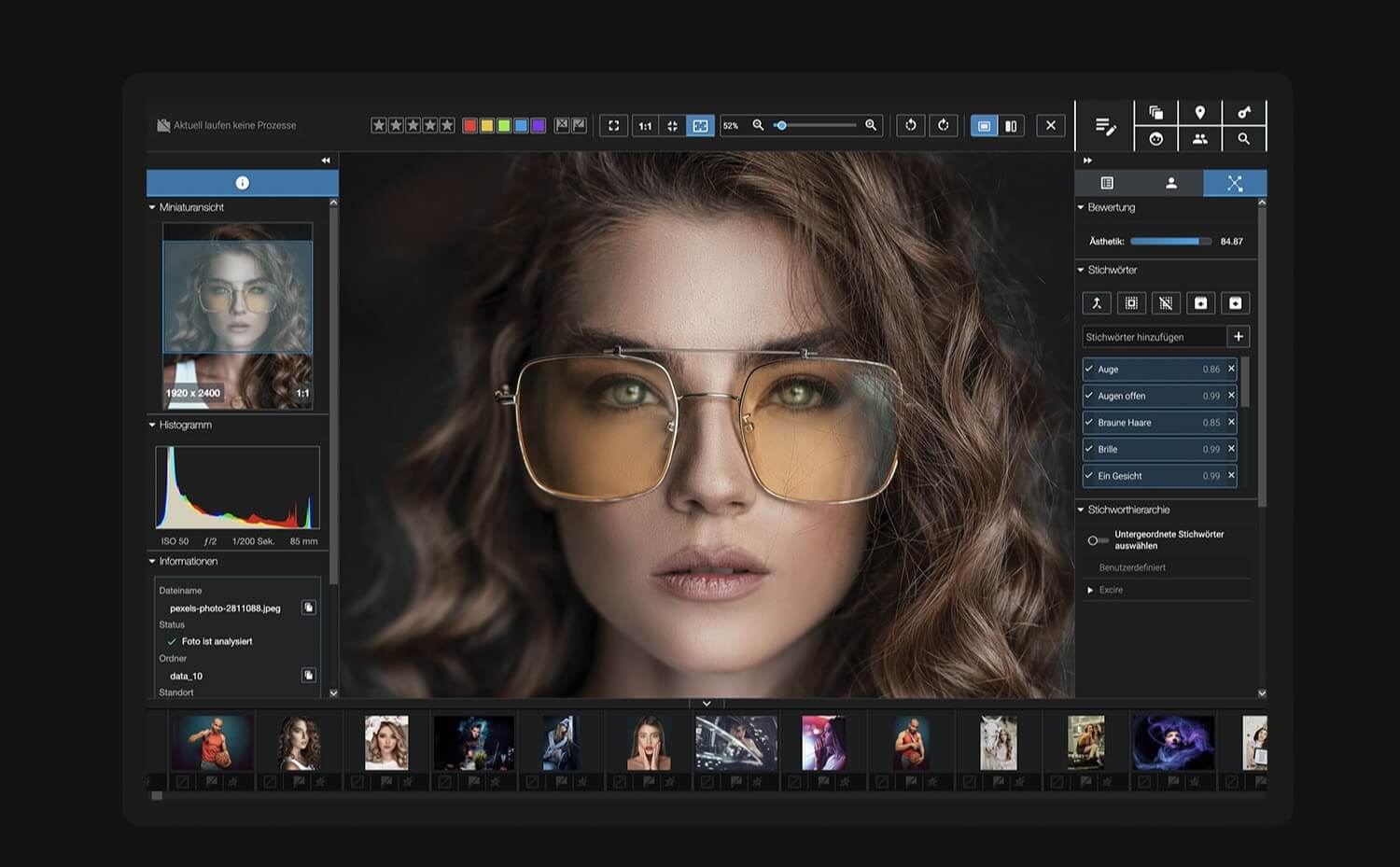Click the reject flag icon in toolbar
Screen dimensions: 1400x867
562,125
